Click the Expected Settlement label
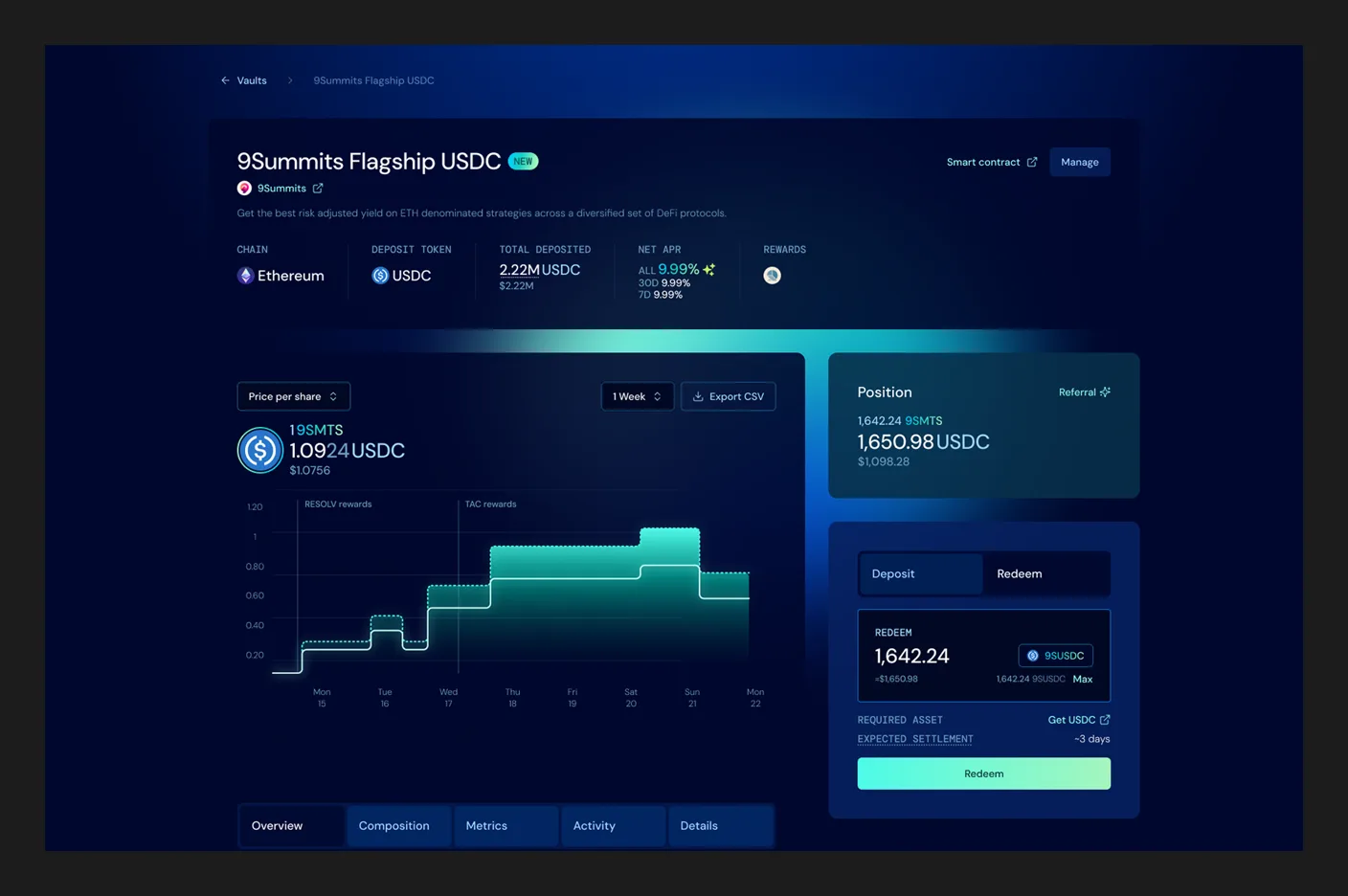Viewport: 1348px width, 896px height. point(915,739)
